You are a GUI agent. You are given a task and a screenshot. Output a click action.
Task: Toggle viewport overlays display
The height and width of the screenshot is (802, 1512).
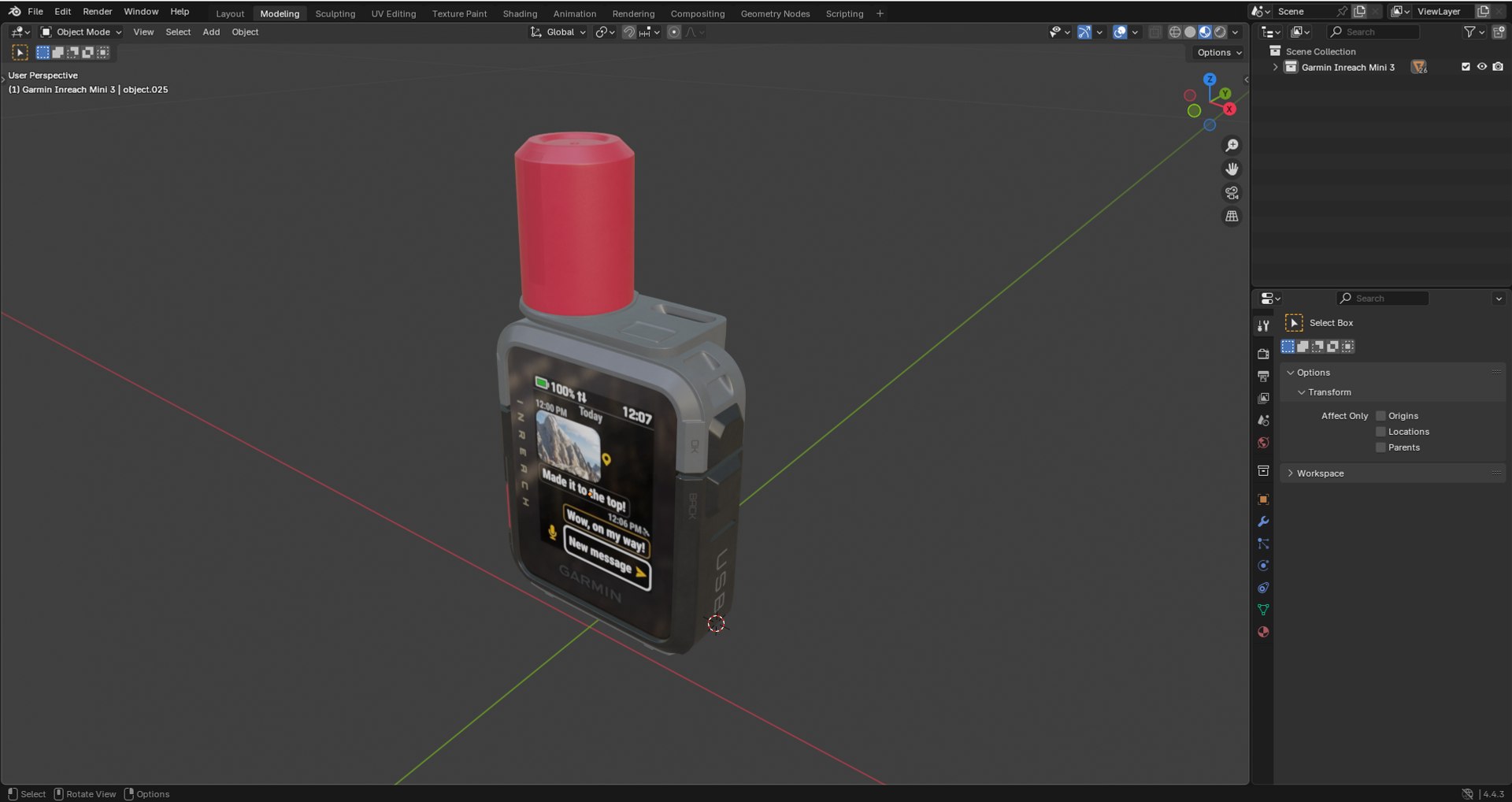[x=1120, y=32]
